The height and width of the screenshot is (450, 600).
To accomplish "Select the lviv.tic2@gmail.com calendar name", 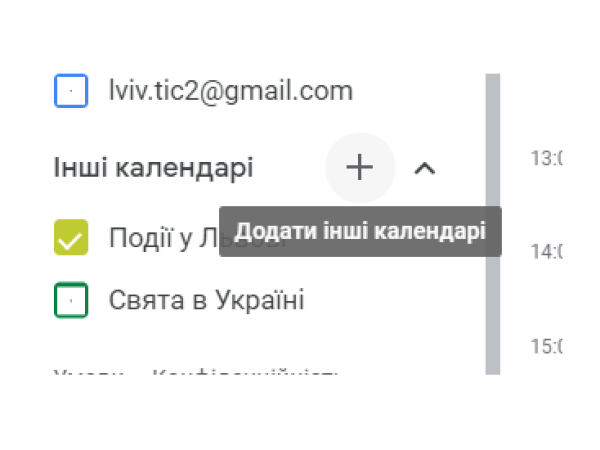I will tap(231, 91).
